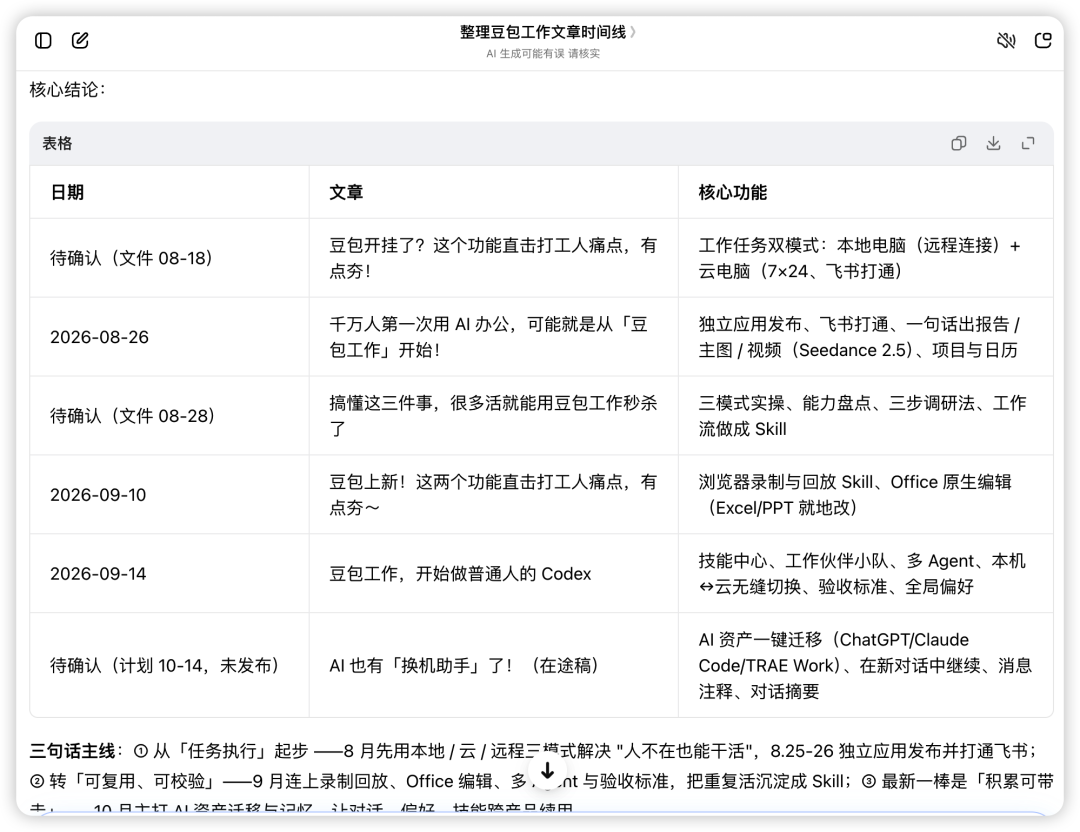Open the chat title '整理豆包工作文章时间线' menu
The width and height of the screenshot is (1080, 832).
(548, 32)
